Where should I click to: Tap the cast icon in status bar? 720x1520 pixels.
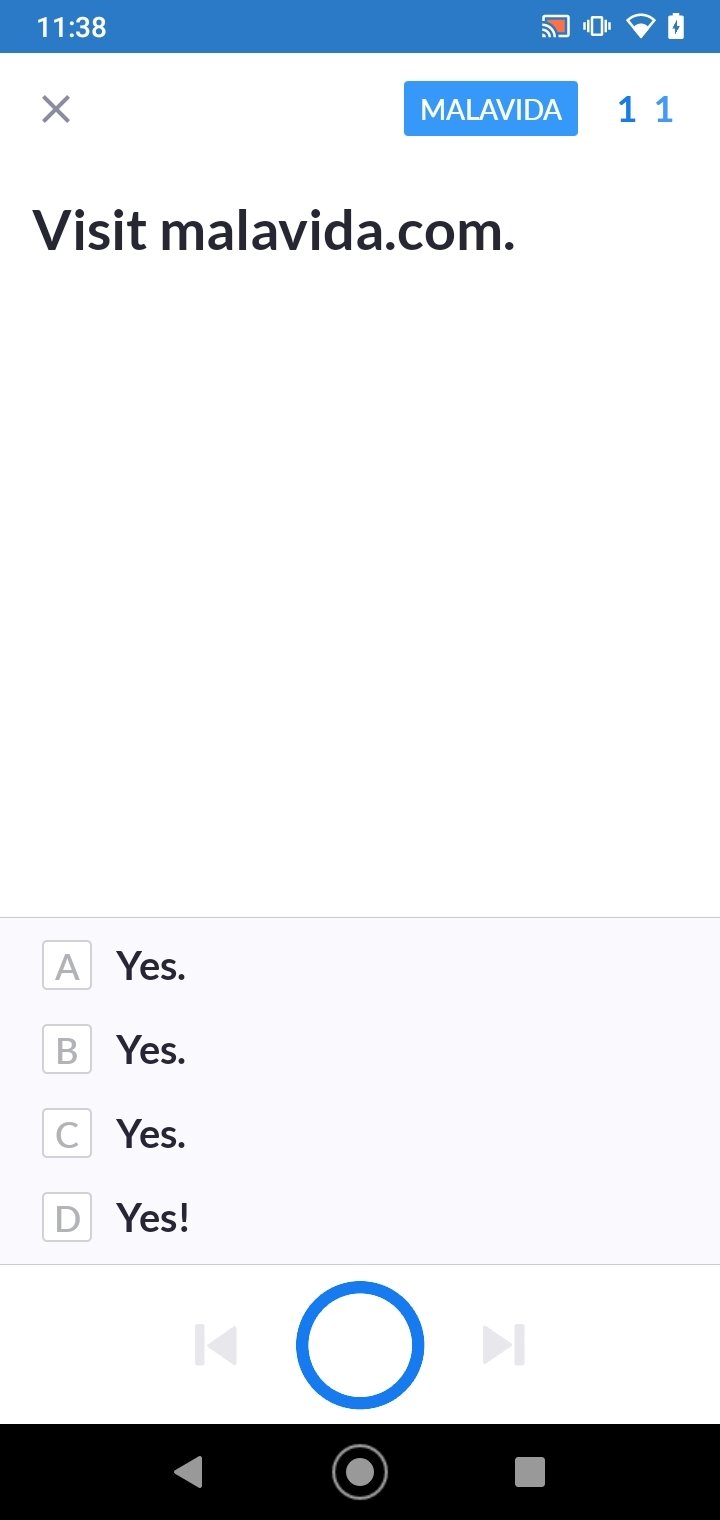click(x=555, y=27)
